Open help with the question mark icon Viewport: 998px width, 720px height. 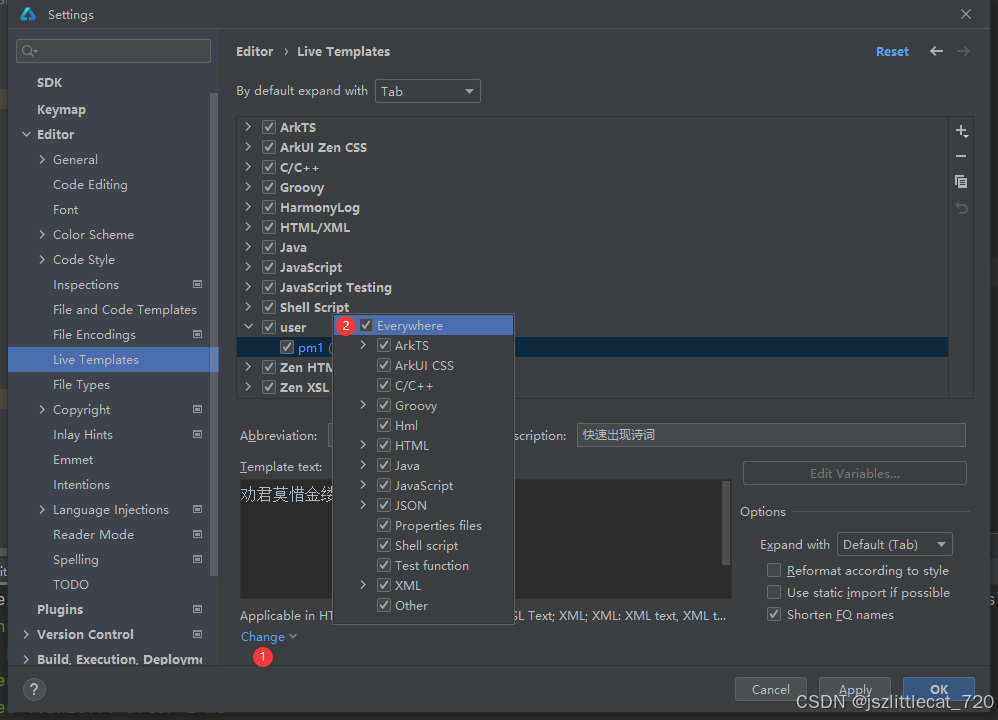(x=34, y=689)
